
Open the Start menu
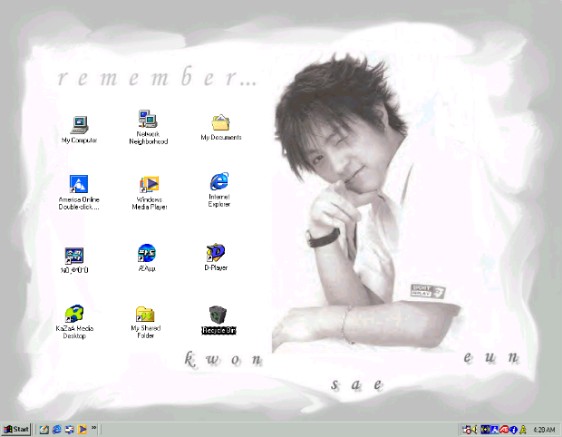click(16, 429)
